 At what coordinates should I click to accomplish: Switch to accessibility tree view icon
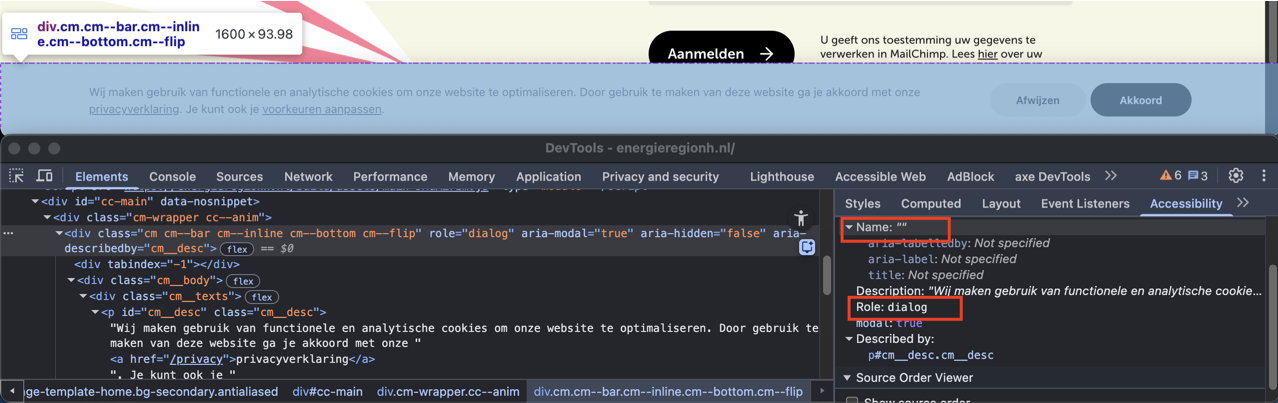(800, 218)
